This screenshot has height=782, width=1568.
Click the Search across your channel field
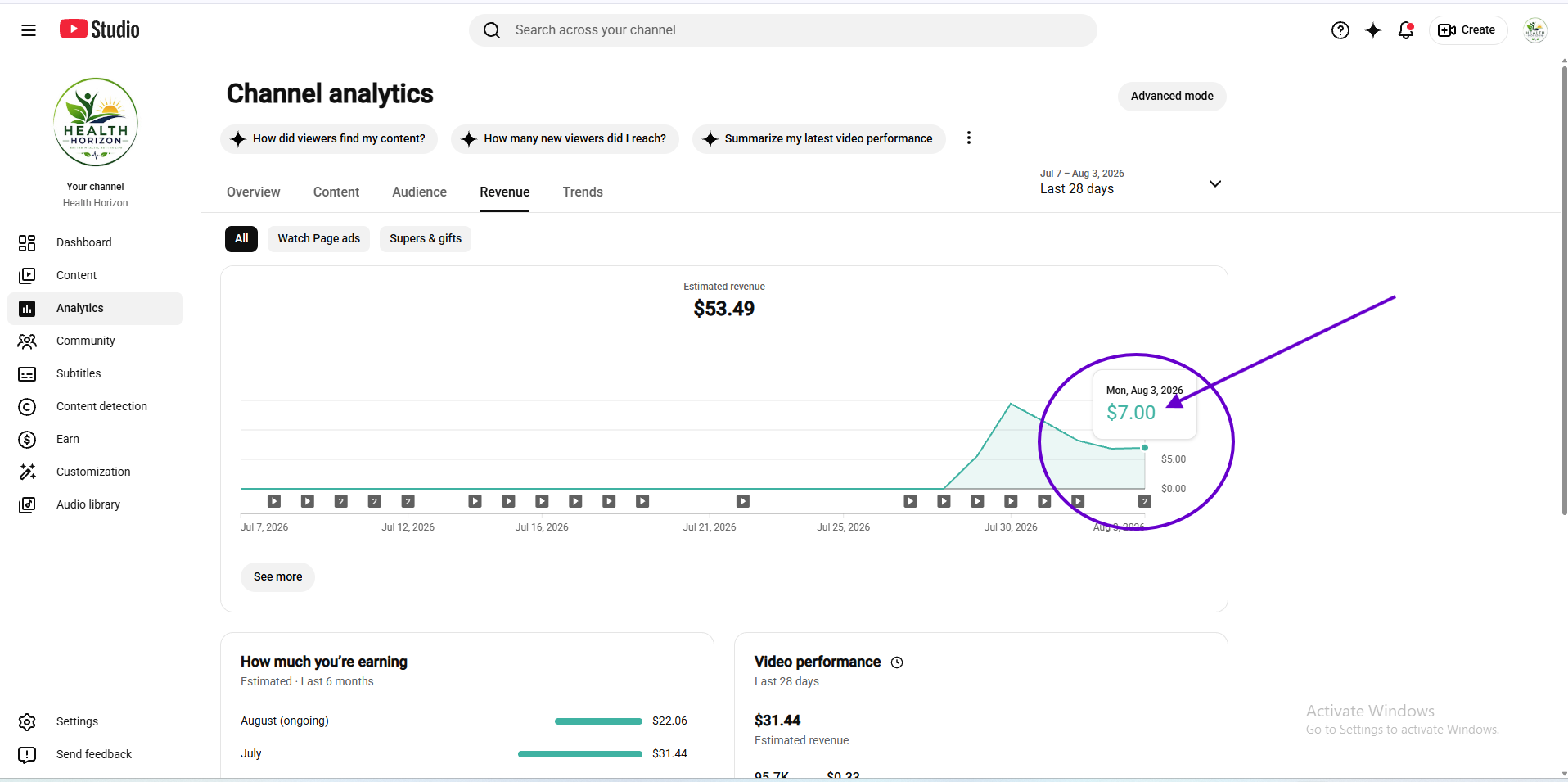click(783, 30)
